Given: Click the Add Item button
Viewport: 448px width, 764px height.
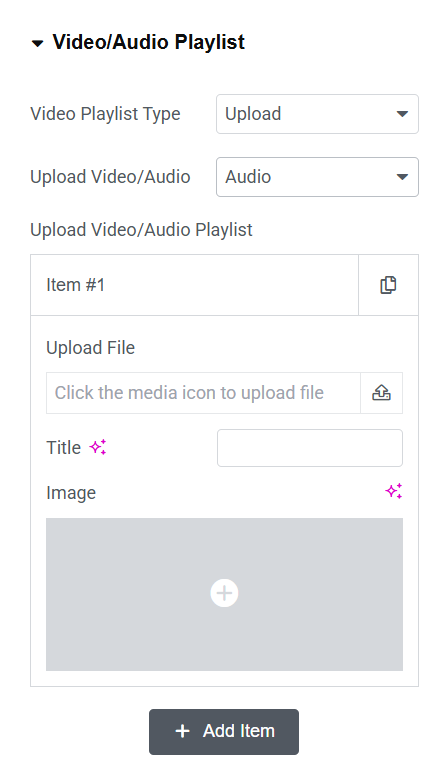Looking at the screenshot, I should (x=224, y=732).
